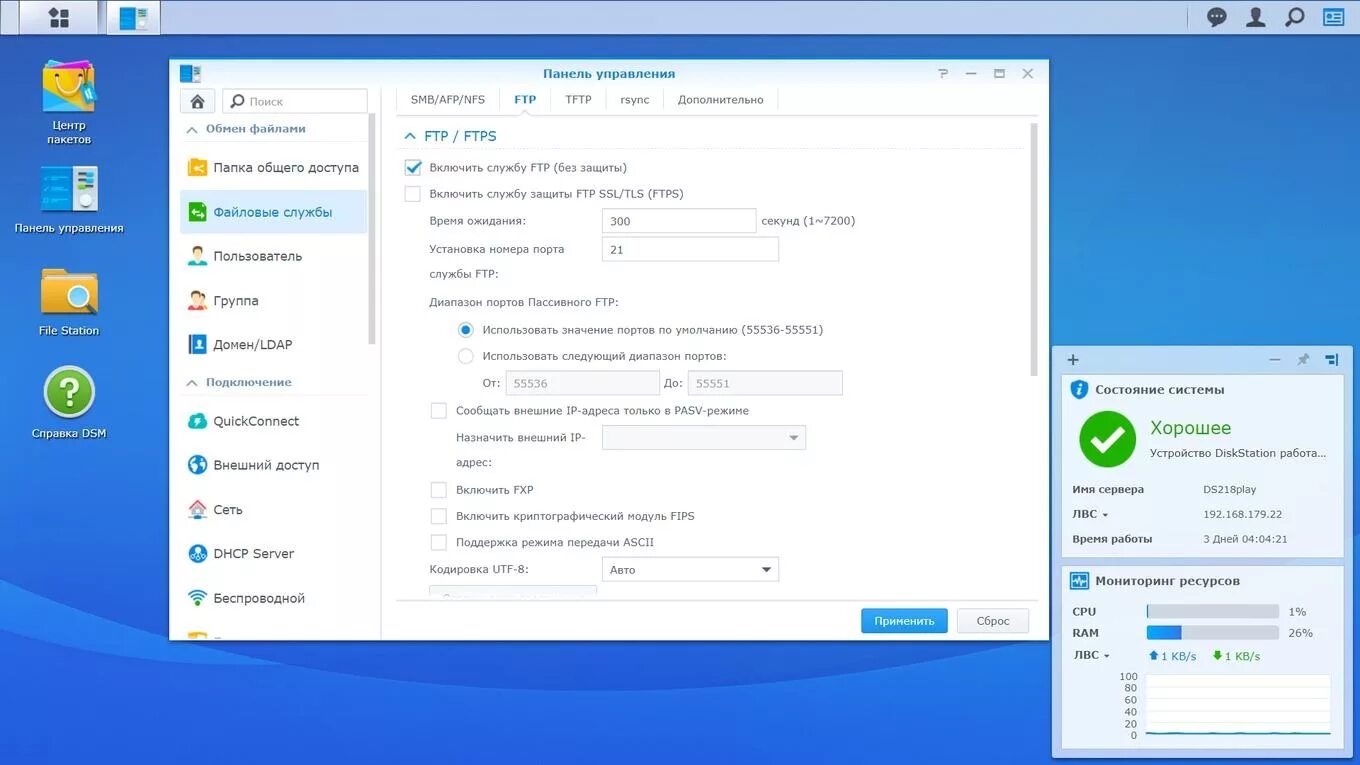Click timeout field showing 300
Screen dimensions: 1360x765
point(679,221)
